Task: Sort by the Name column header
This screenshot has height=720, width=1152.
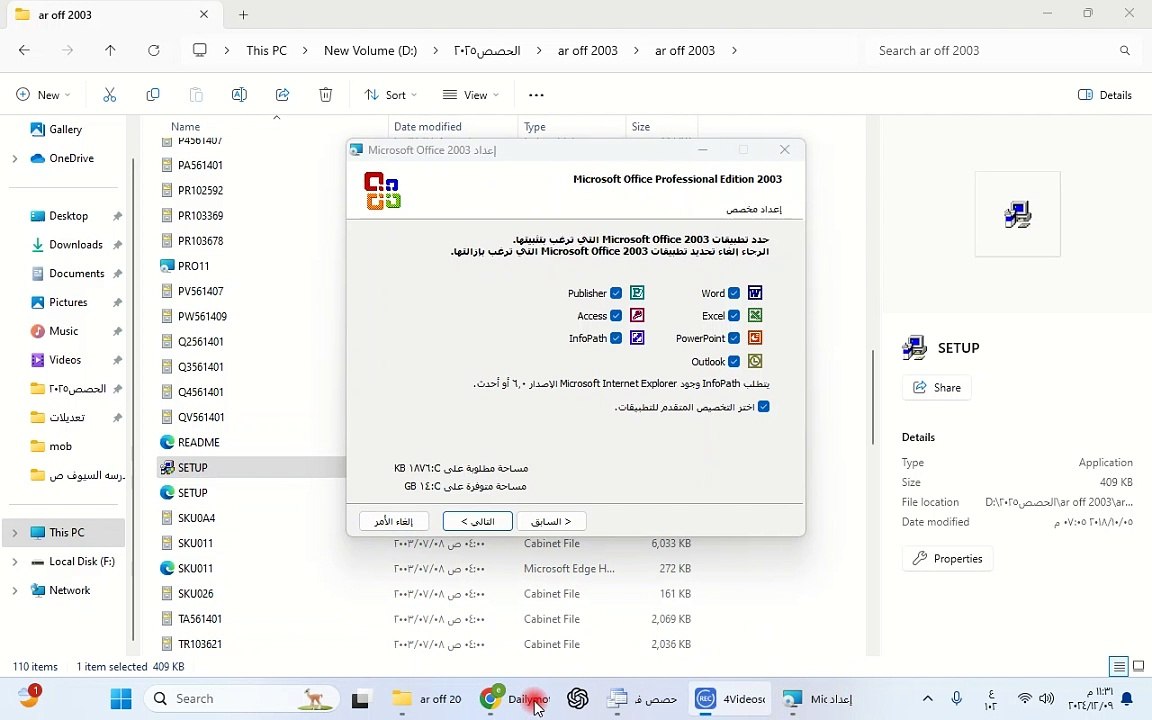Action: click(185, 126)
